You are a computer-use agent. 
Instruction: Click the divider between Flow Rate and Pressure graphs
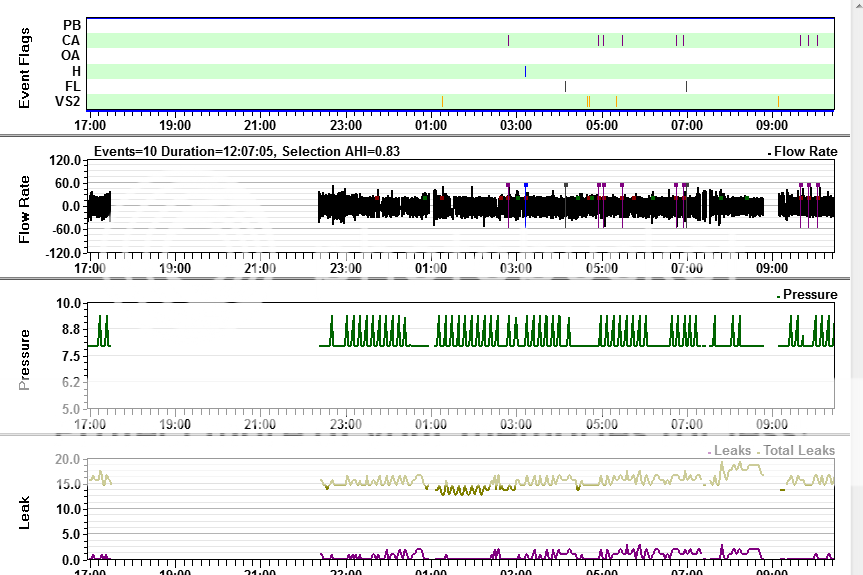(431, 279)
